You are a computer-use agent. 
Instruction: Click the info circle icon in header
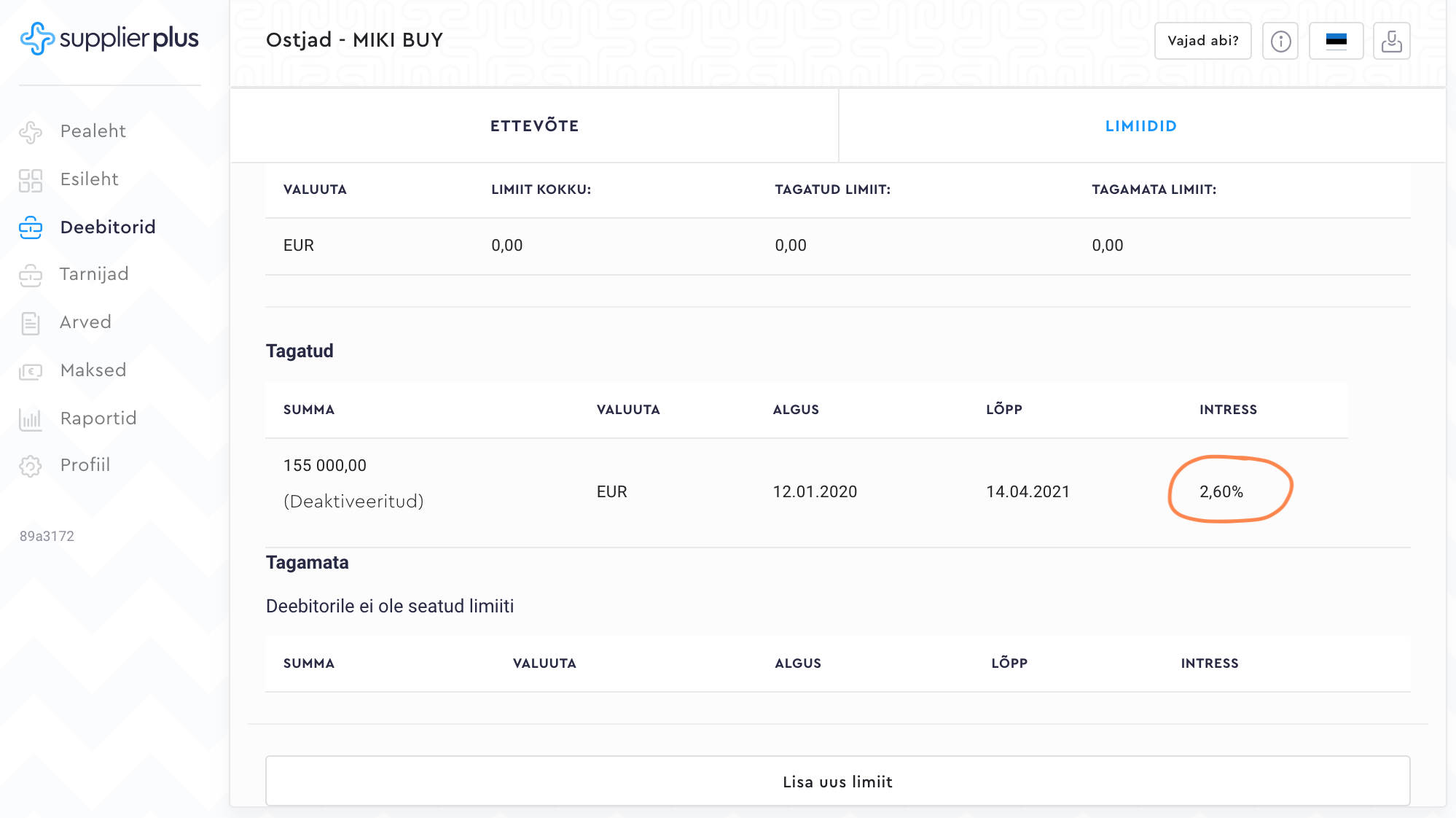[x=1280, y=41]
